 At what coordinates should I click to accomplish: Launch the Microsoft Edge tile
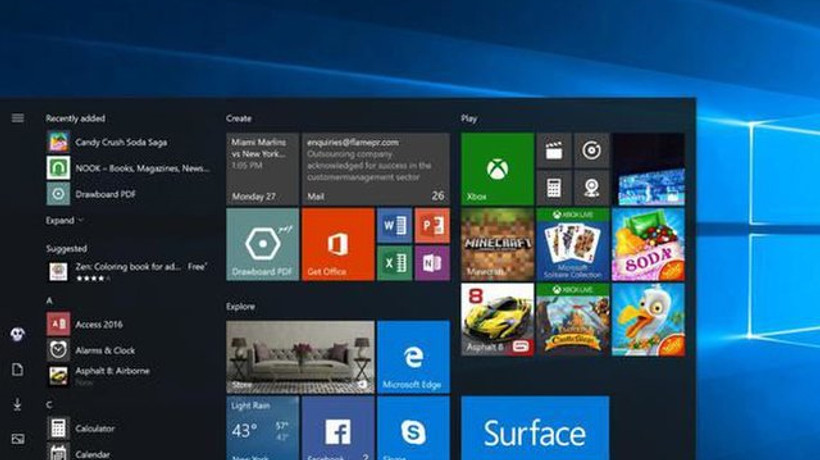pyautogui.click(x=413, y=357)
